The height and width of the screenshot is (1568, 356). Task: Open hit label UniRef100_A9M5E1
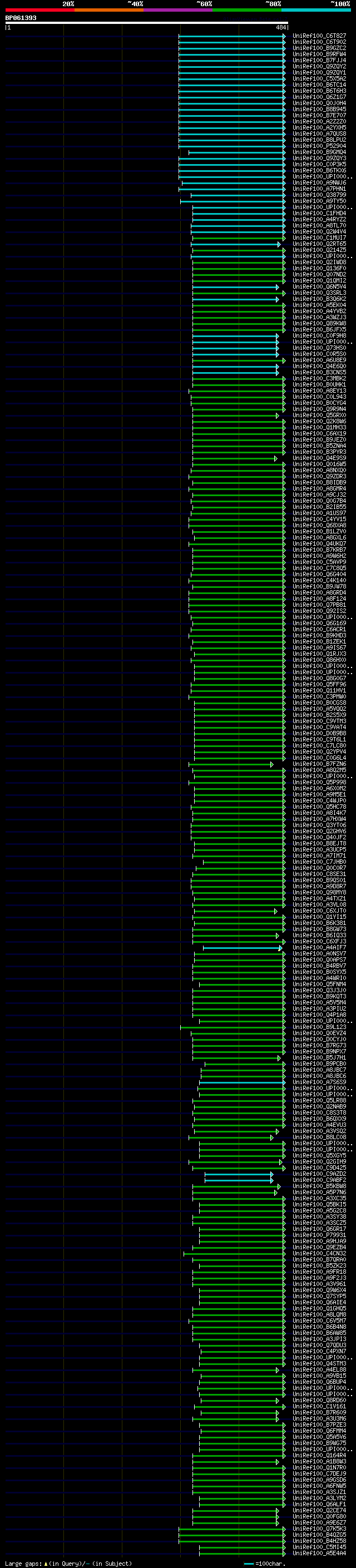pos(319,794)
